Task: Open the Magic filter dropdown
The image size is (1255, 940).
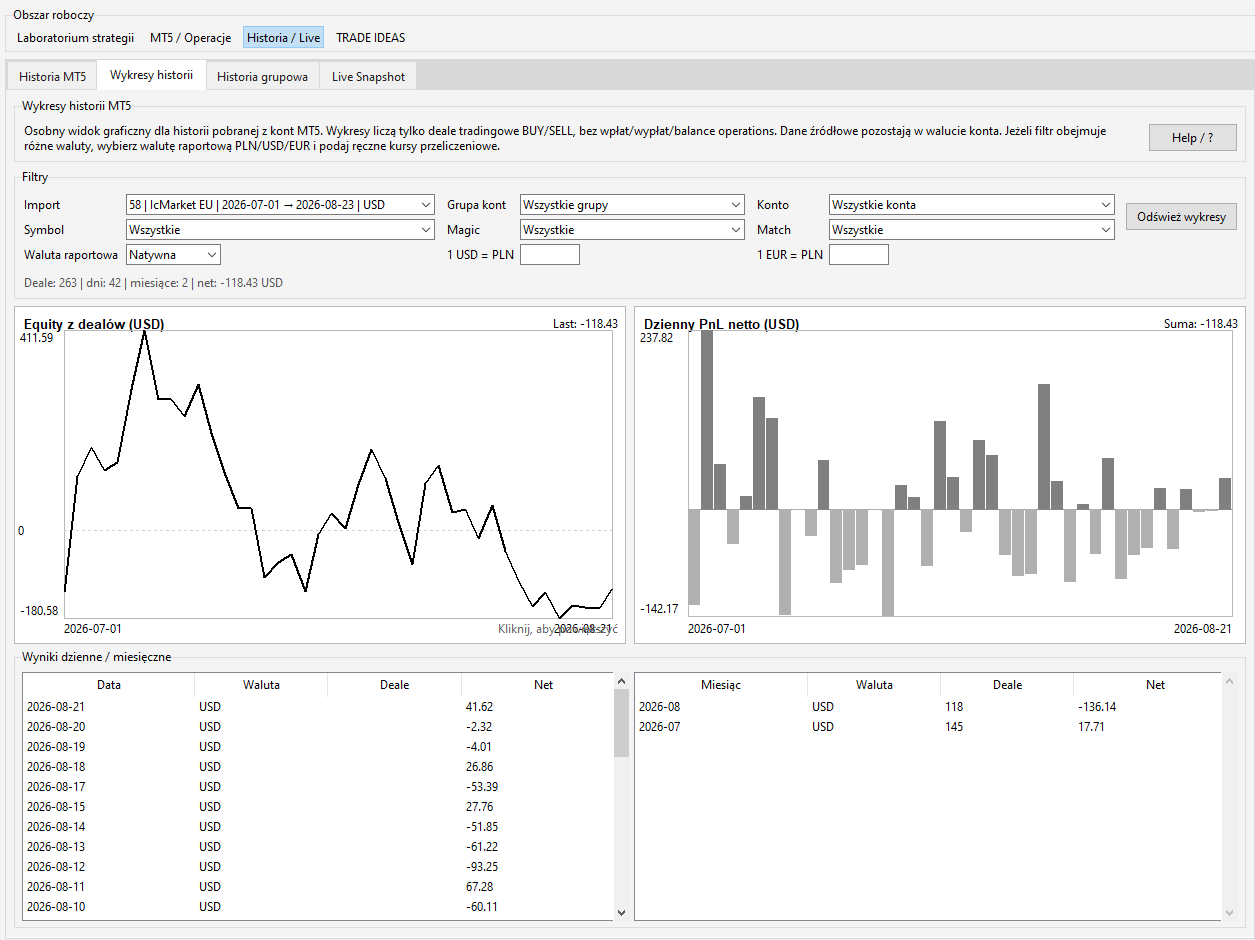Action: pyautogui.click(x=632, y=230)
